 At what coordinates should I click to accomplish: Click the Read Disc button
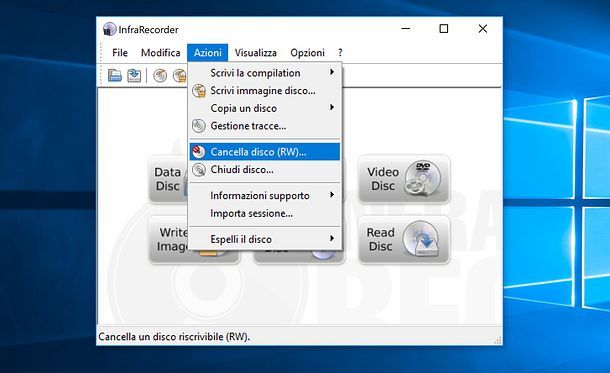point(404,240)
